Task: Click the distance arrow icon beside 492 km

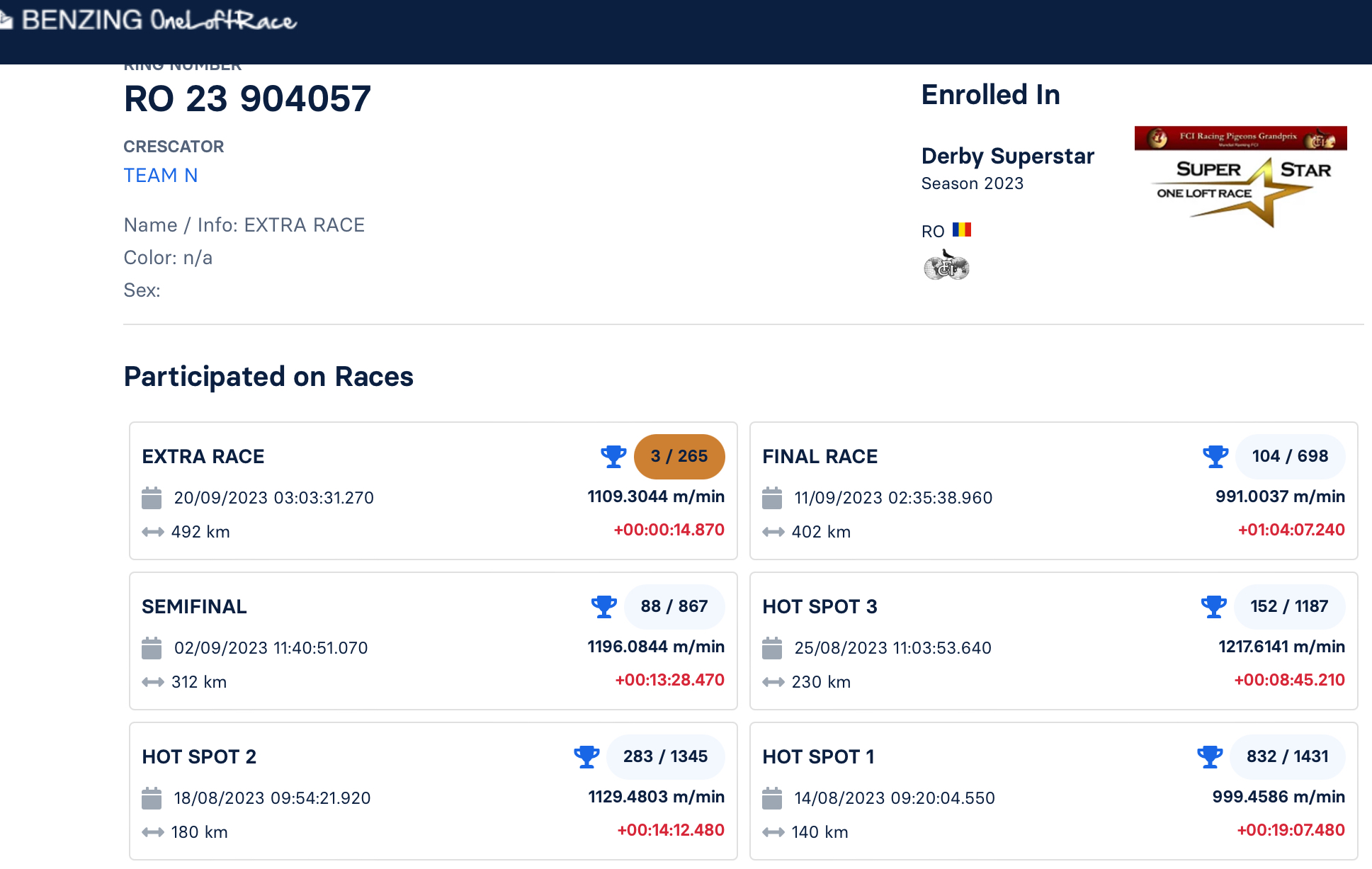Action: click(x=152, y=532)
